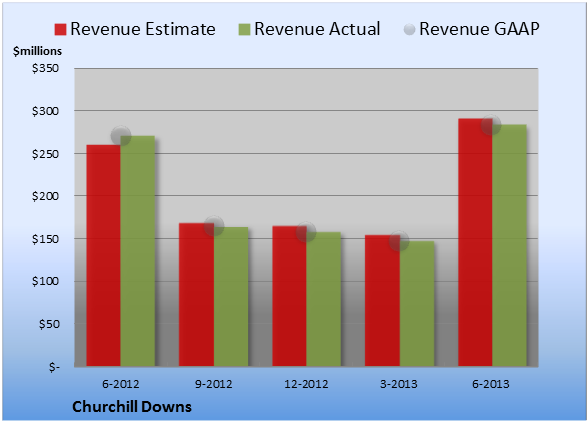
Task: Click the $100 axis value
Action: pos(45,281)
